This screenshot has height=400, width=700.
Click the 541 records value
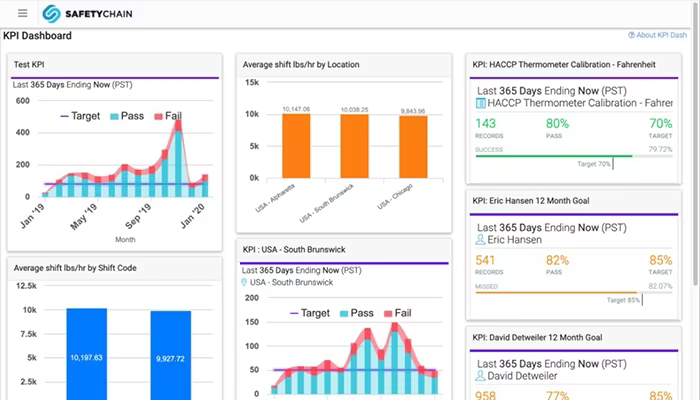click(485, 260)
